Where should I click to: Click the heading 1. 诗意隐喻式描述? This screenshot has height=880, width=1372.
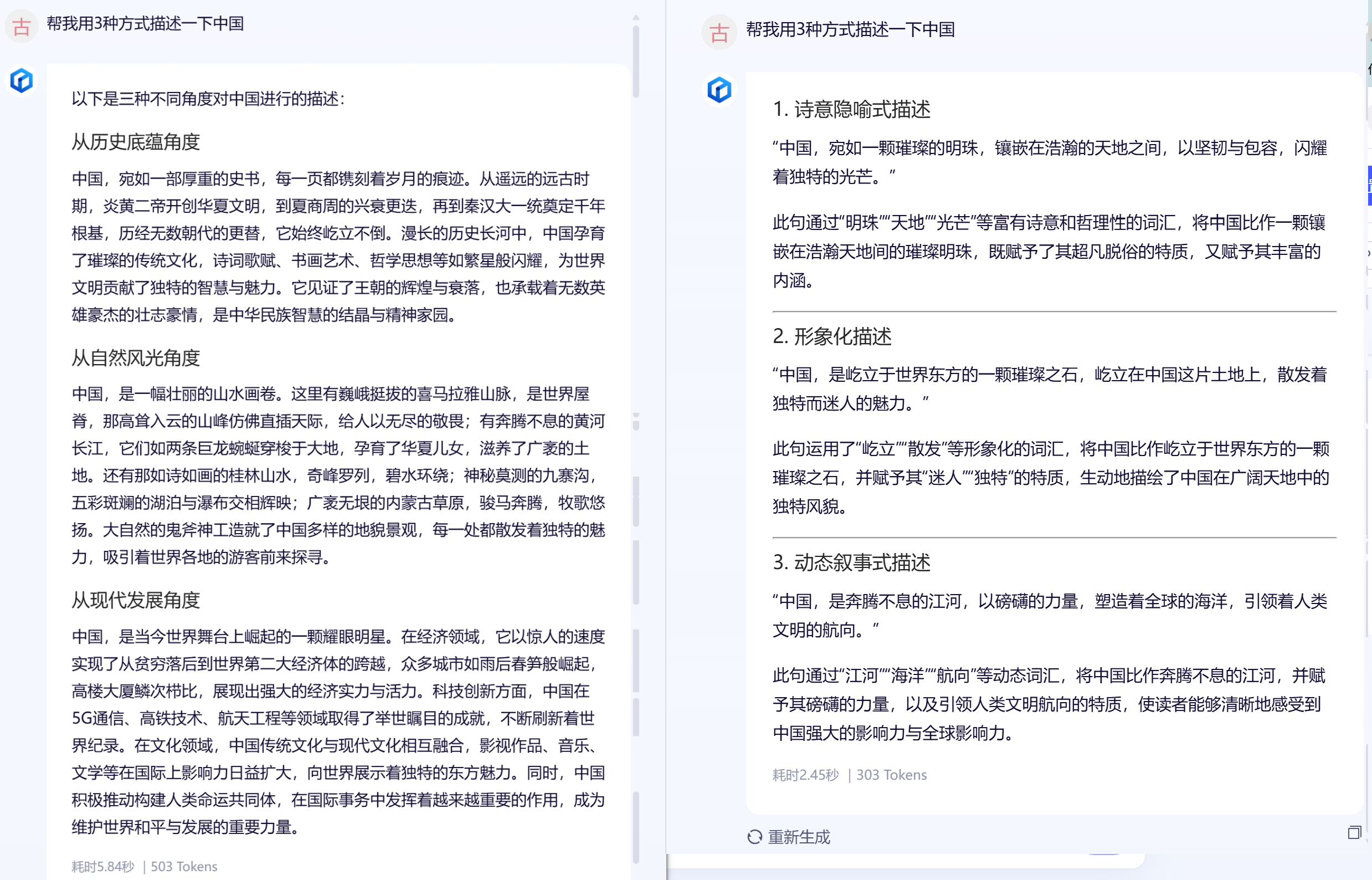tap(852, 109)
